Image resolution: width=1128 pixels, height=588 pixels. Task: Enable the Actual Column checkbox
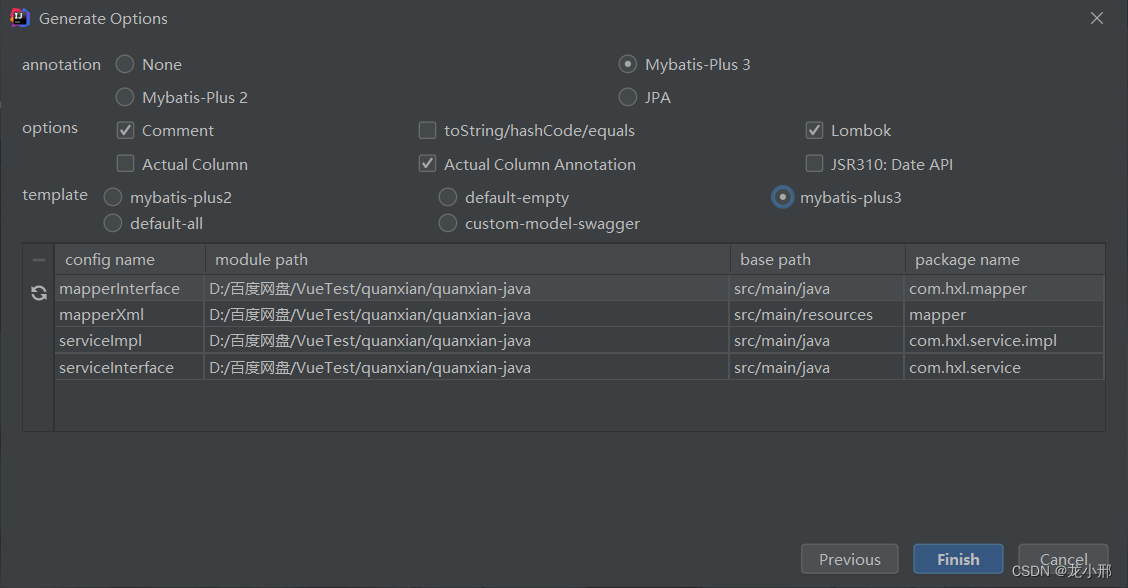[x=126, y=164]
